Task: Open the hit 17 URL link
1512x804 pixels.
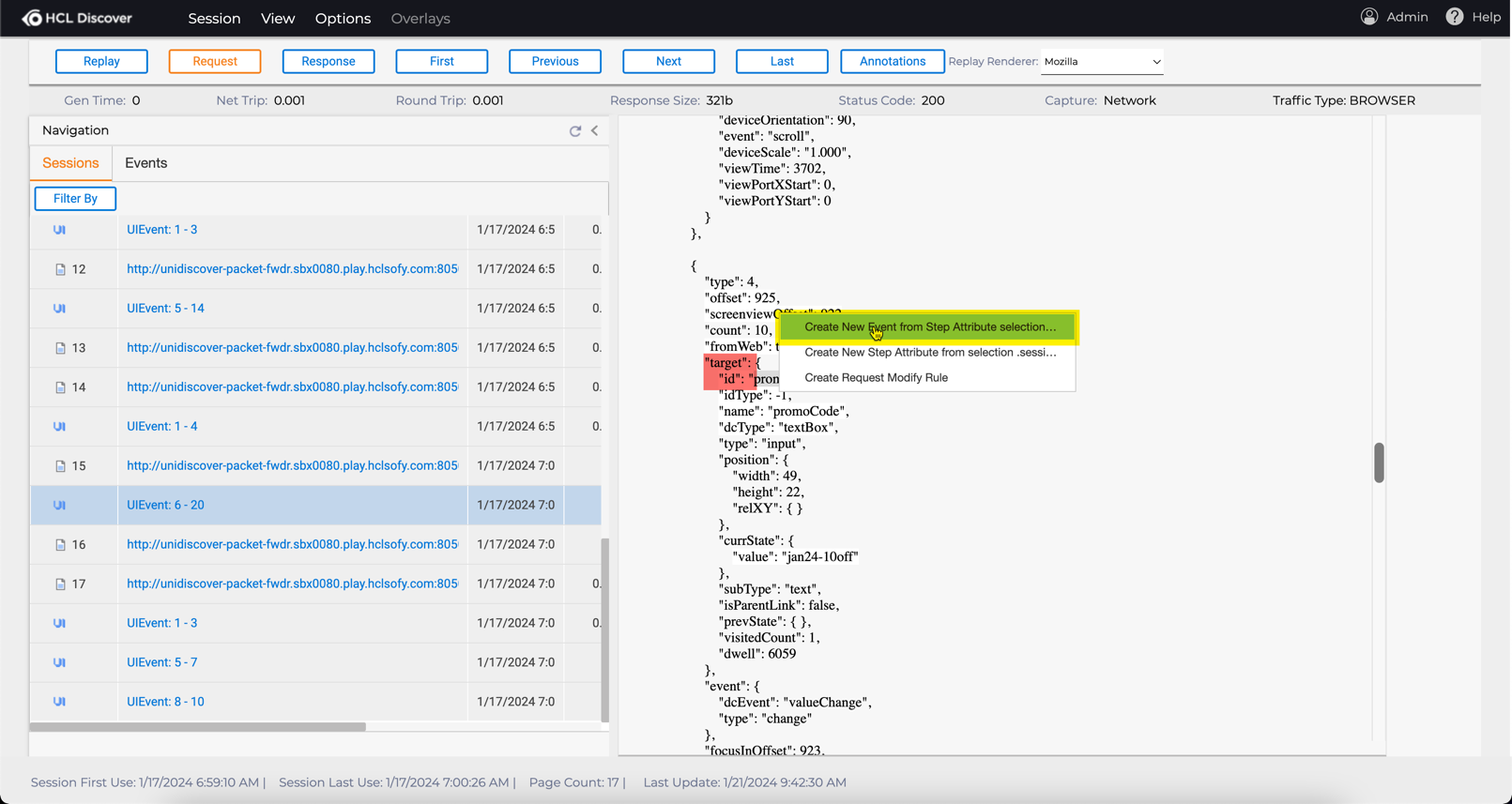Action: (293, 584)
